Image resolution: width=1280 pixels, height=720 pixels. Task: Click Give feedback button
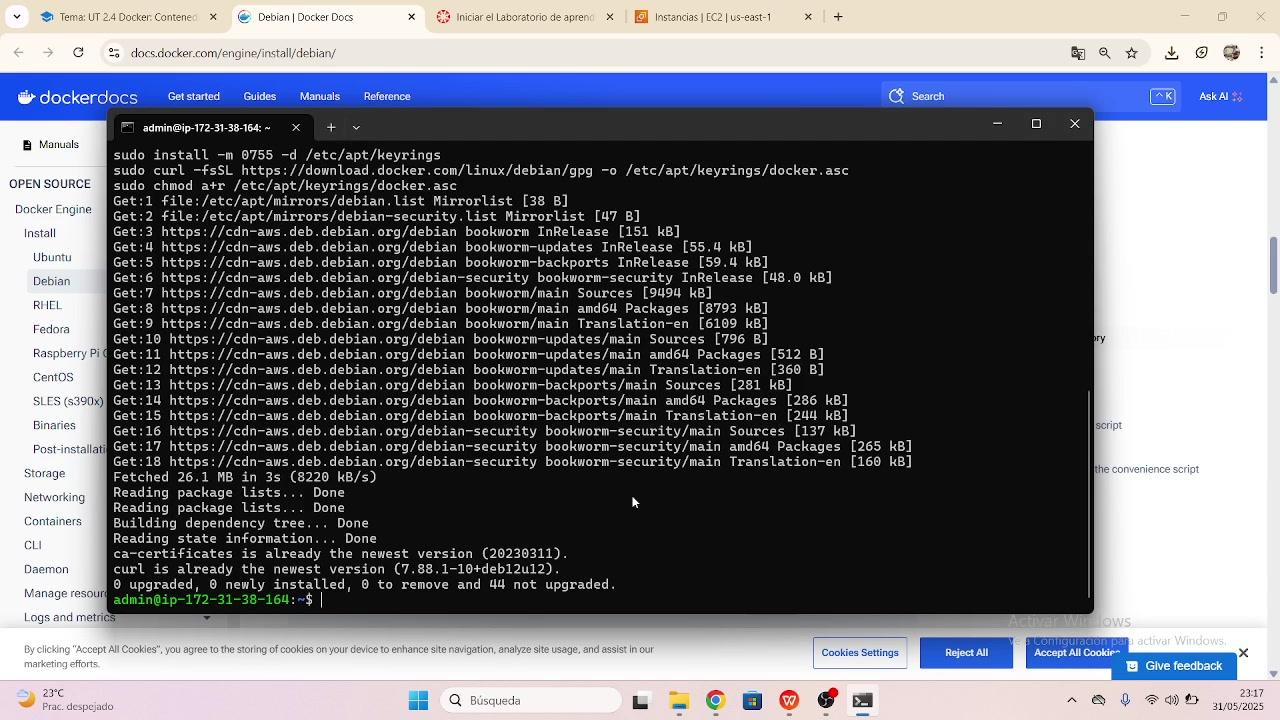click(1174, 666)
